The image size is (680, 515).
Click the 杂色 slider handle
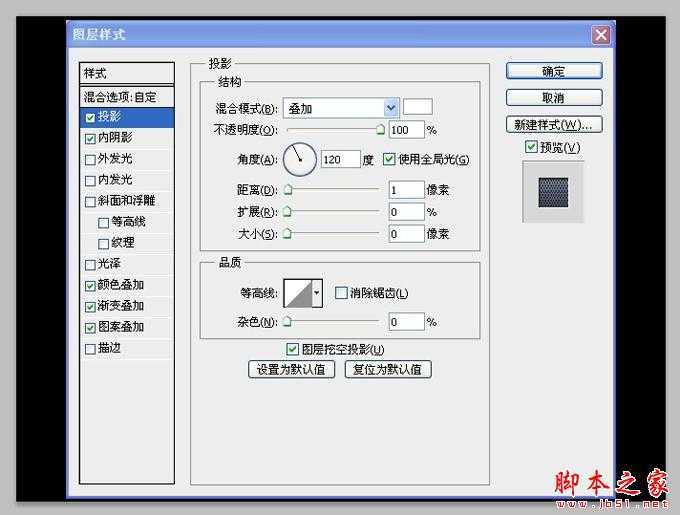coord(287,322)
